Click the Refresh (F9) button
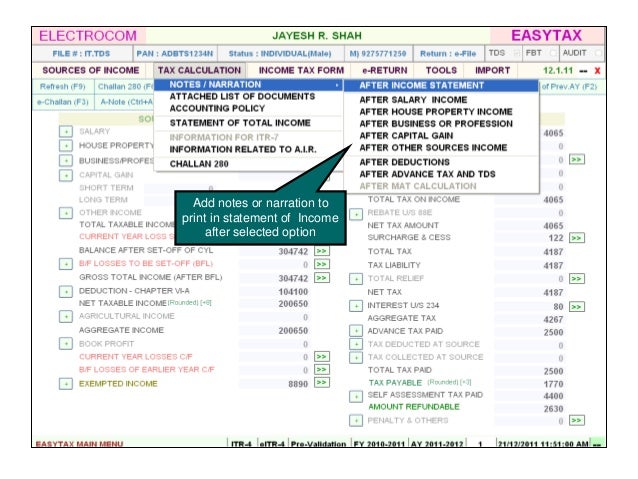 63,86
